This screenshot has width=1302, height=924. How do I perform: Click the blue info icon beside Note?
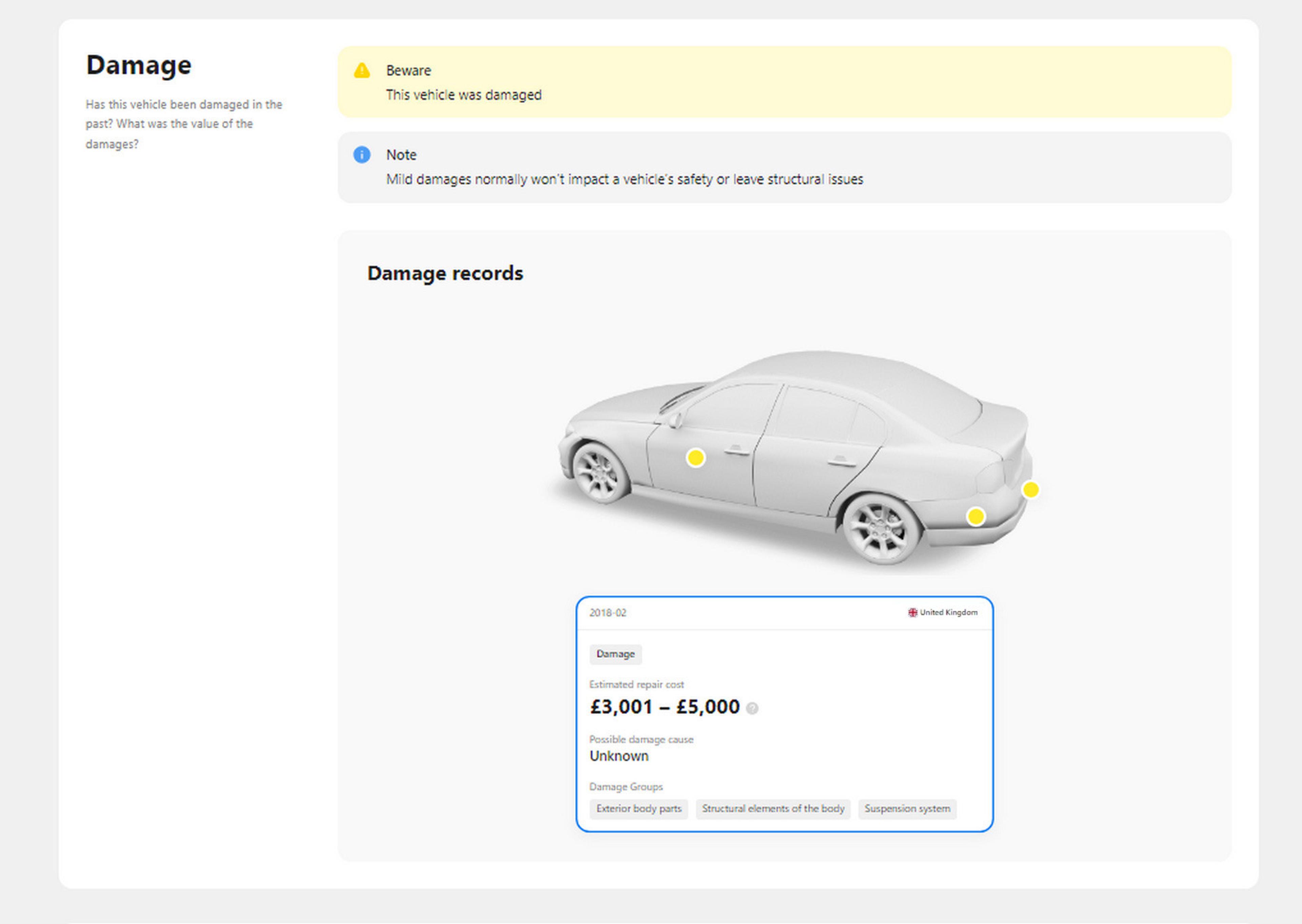(362, 155)
